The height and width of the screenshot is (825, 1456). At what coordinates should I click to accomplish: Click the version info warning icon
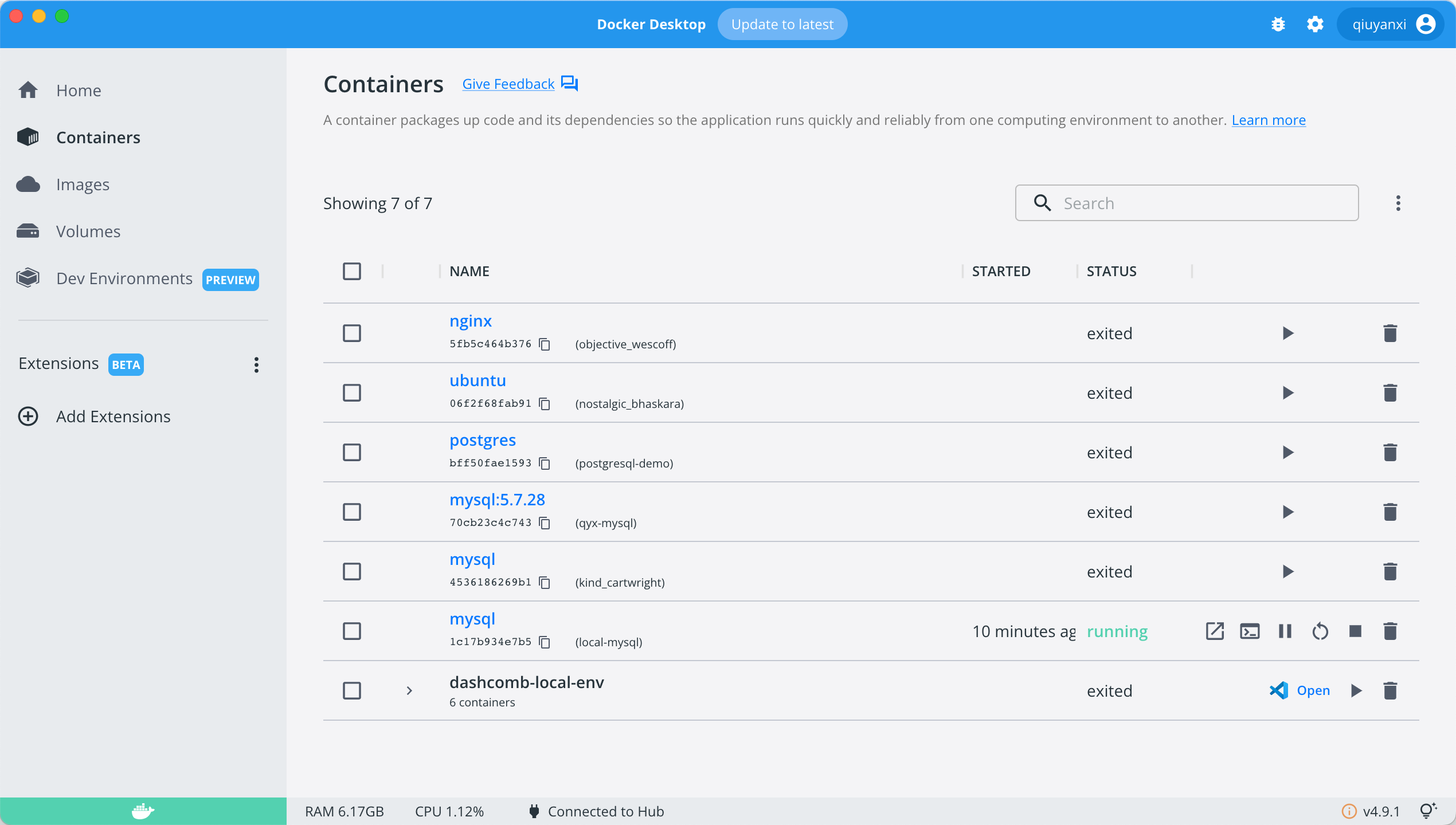click(x=1349, y=811)
